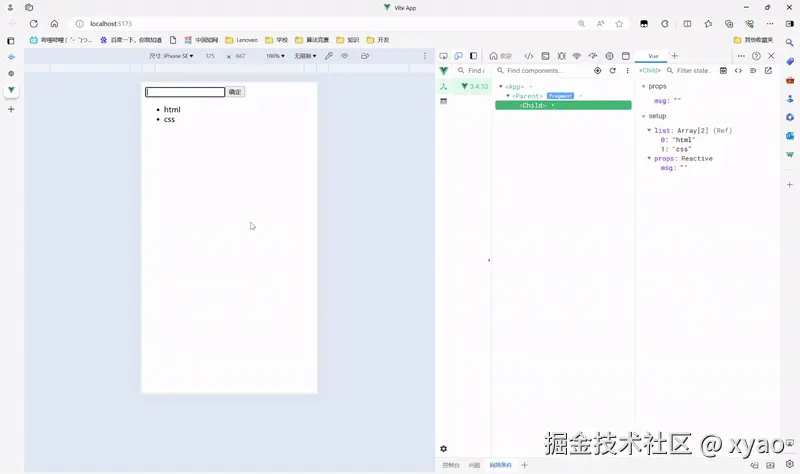Select the Child component row
The image size is (800, 474).
point(563,105)
